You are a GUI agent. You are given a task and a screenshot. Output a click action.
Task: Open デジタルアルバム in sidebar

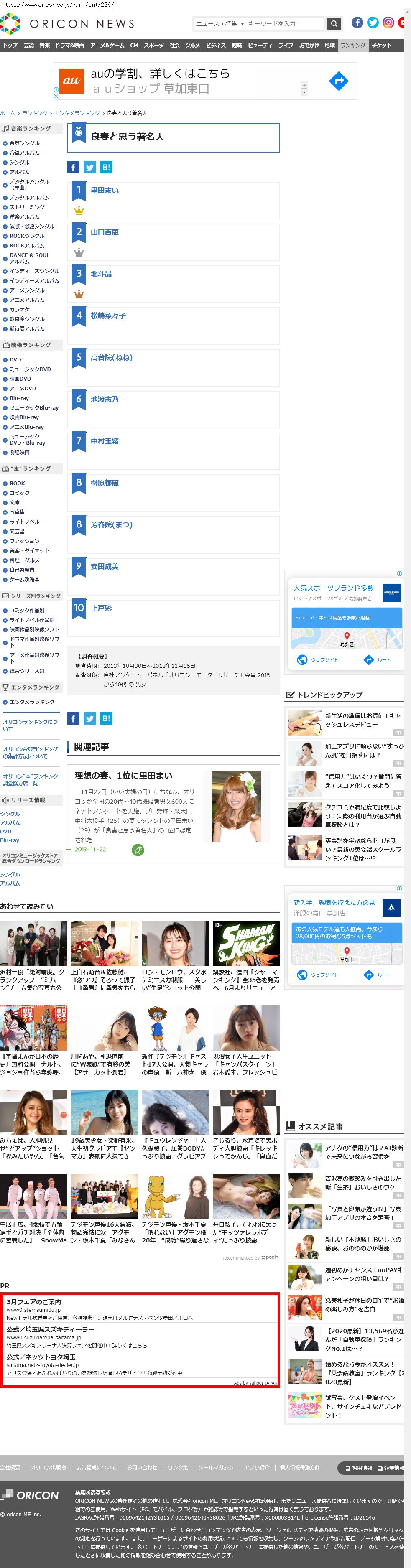pos(29,197)
